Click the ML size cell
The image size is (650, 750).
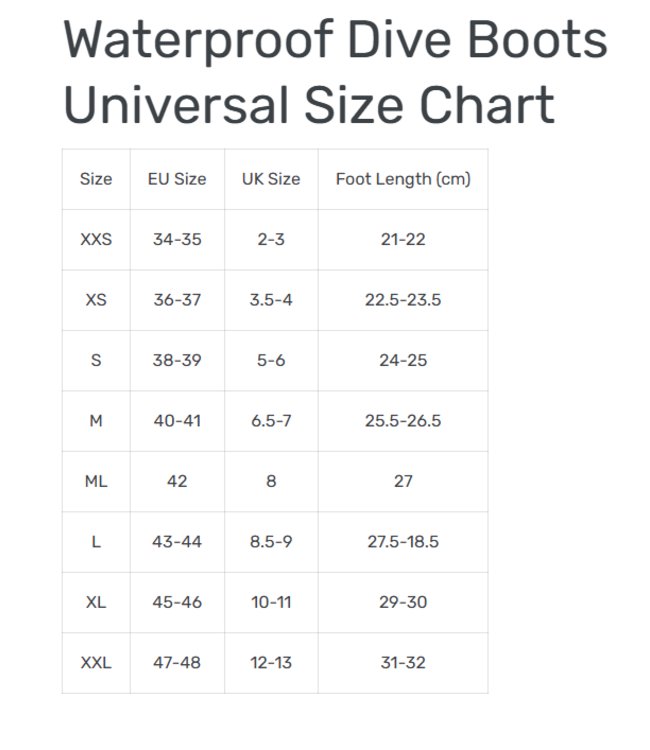pyautogui.click(x=96, y=481)
